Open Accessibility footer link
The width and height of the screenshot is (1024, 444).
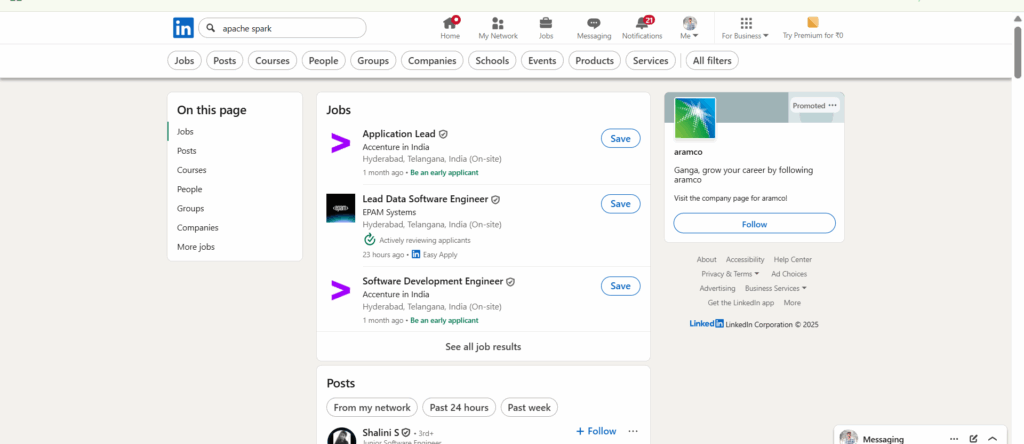[745, 260]
